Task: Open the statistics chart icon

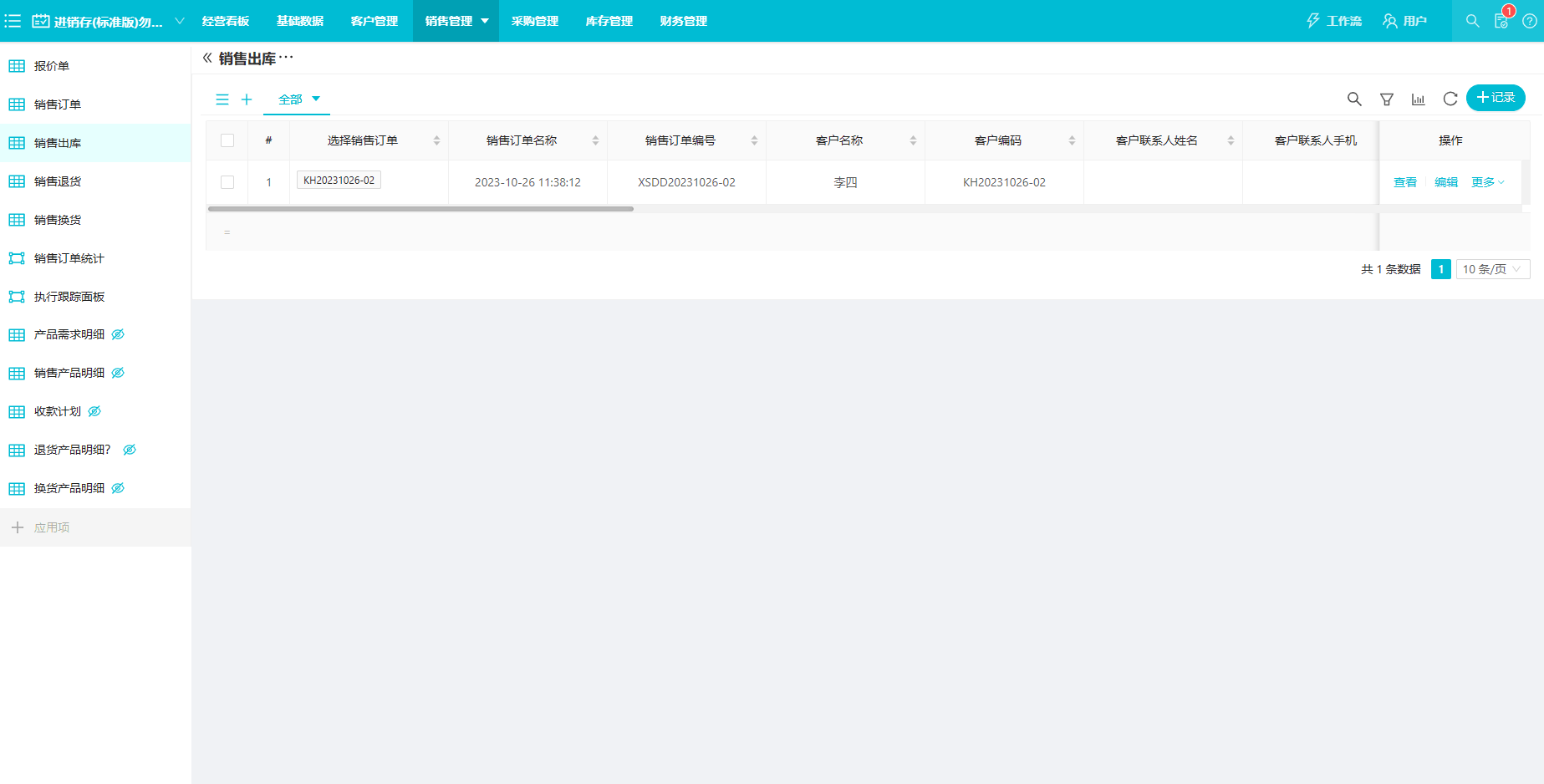Action: (x=1419, y=99)
